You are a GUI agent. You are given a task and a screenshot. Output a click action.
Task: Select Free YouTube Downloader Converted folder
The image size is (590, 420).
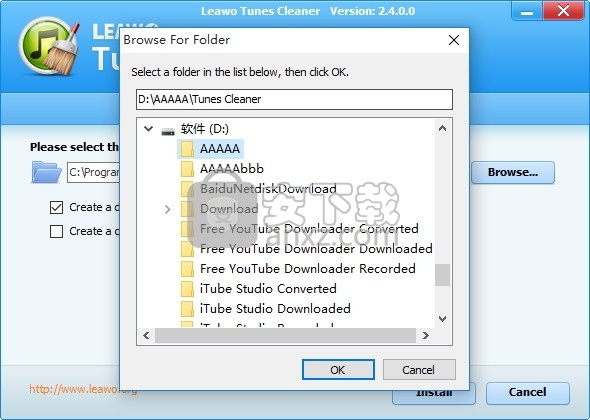click(x=309, y=228)
